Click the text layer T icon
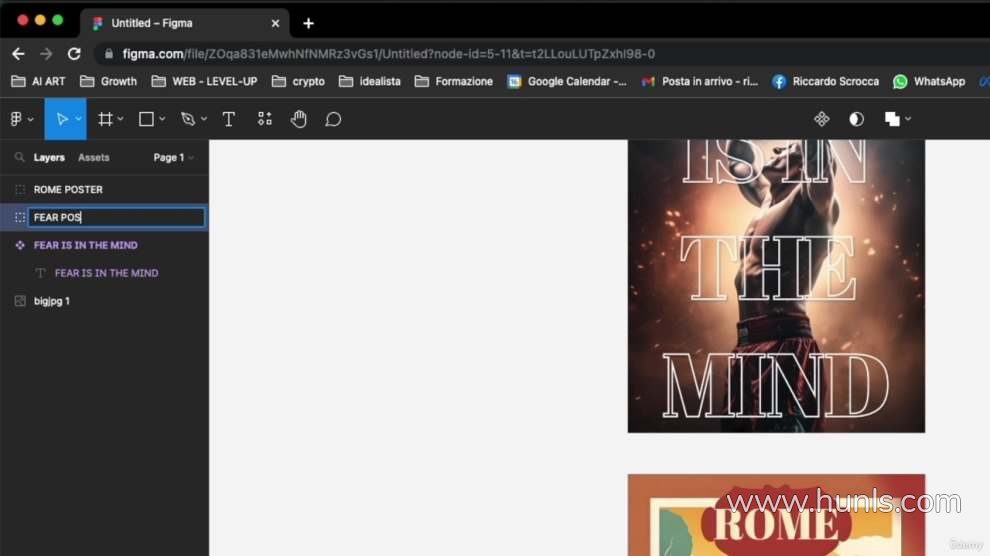Viewport: 990px width, 556px height. 40,273
